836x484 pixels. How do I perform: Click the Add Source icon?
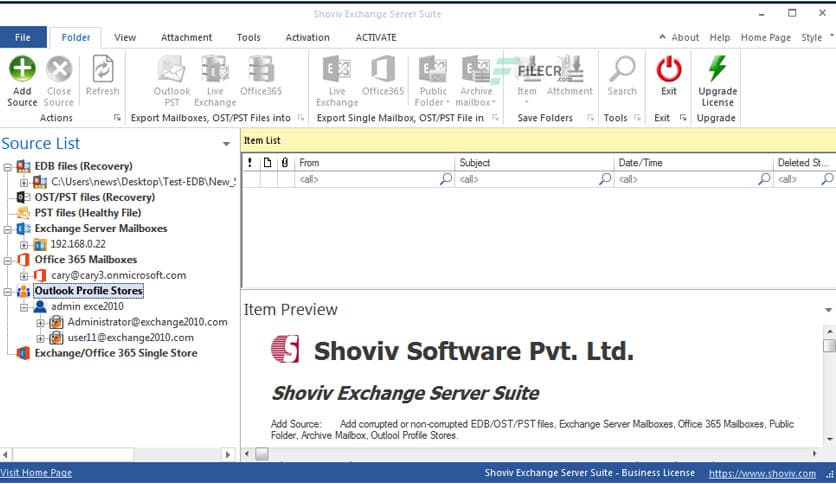coord(22,69)
